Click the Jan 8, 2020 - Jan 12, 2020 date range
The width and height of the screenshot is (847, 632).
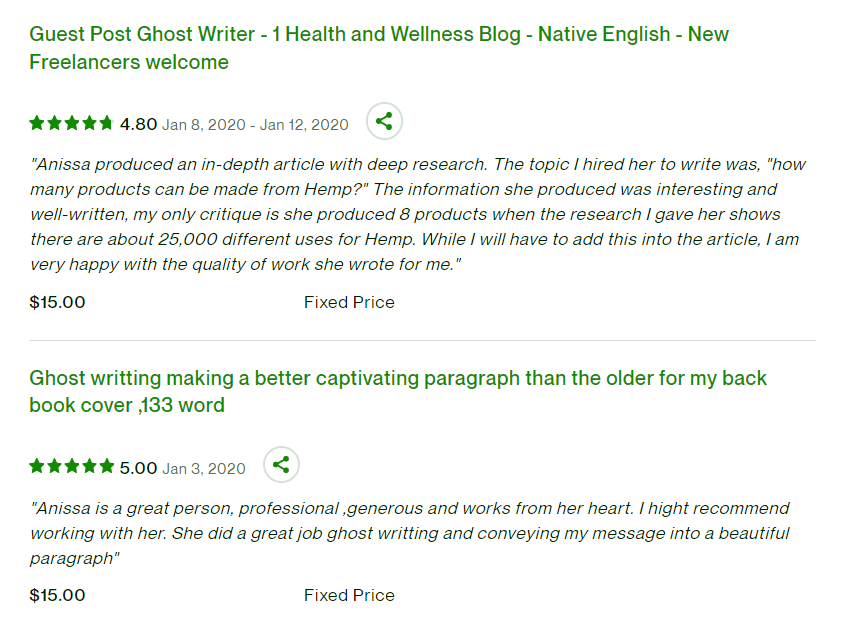(x=255, y=125)
